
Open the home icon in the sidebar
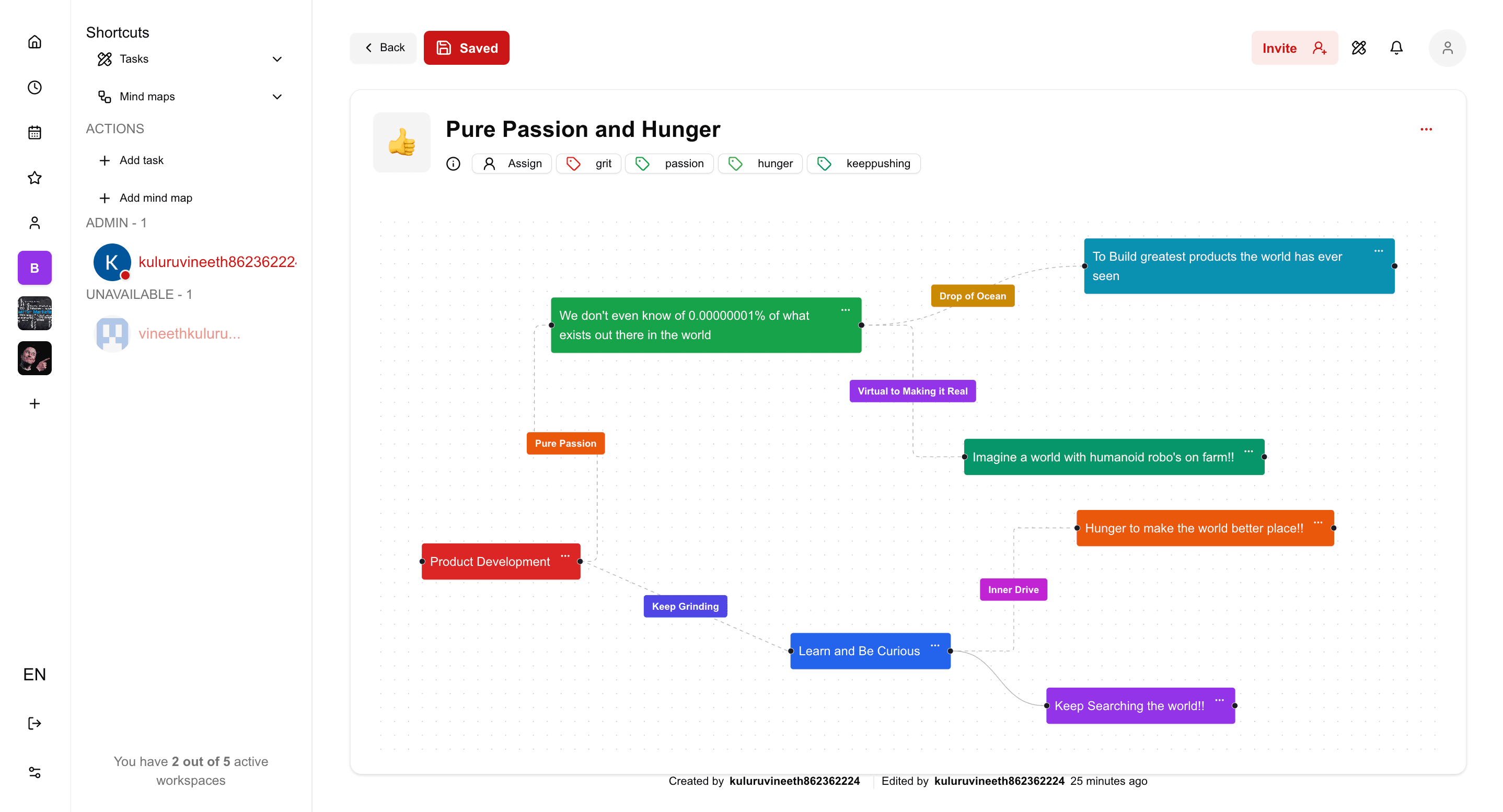34,41
